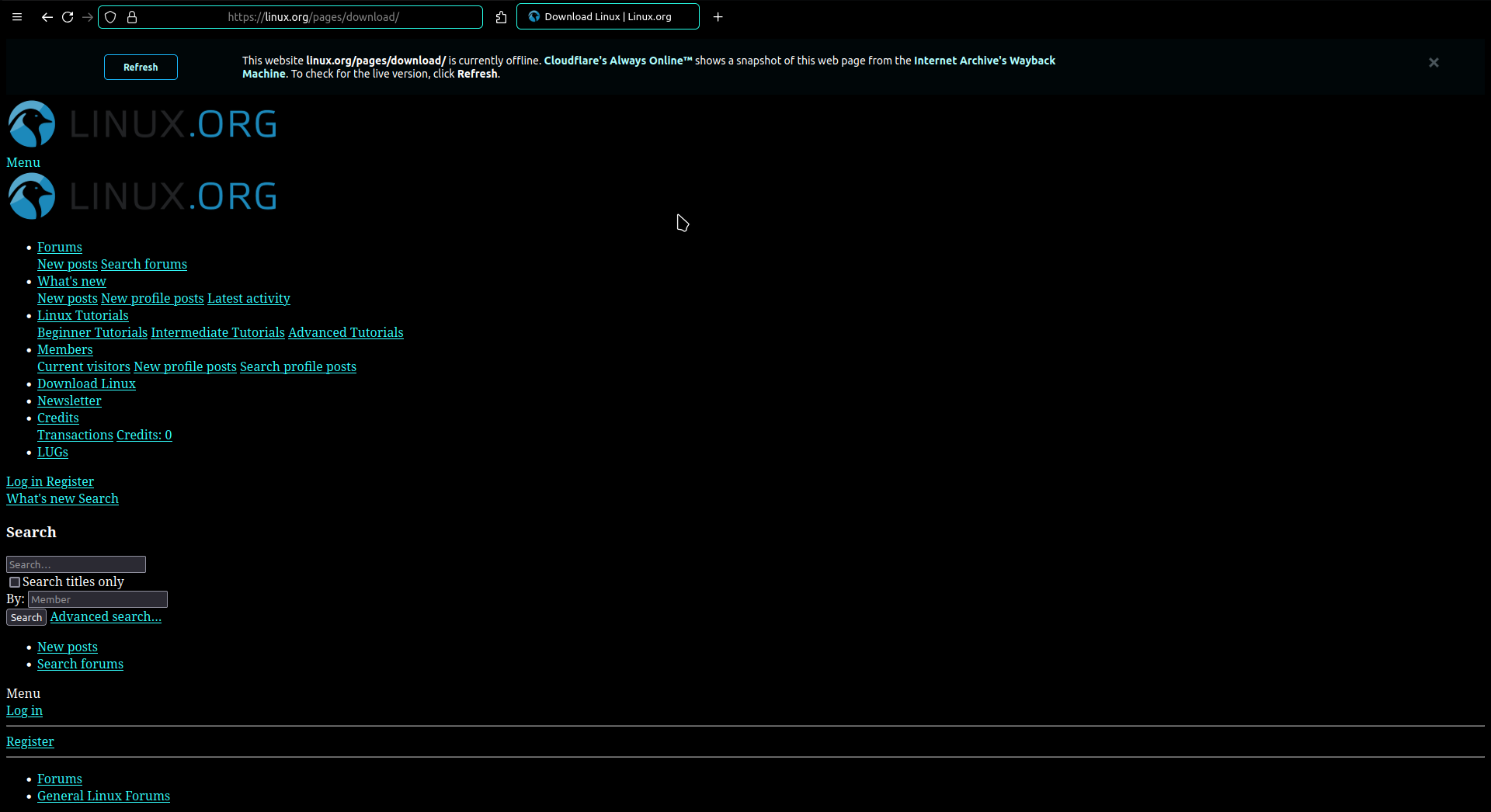
Task: Select the Download Linux | Linux.org tab
Action: [608, 16]
